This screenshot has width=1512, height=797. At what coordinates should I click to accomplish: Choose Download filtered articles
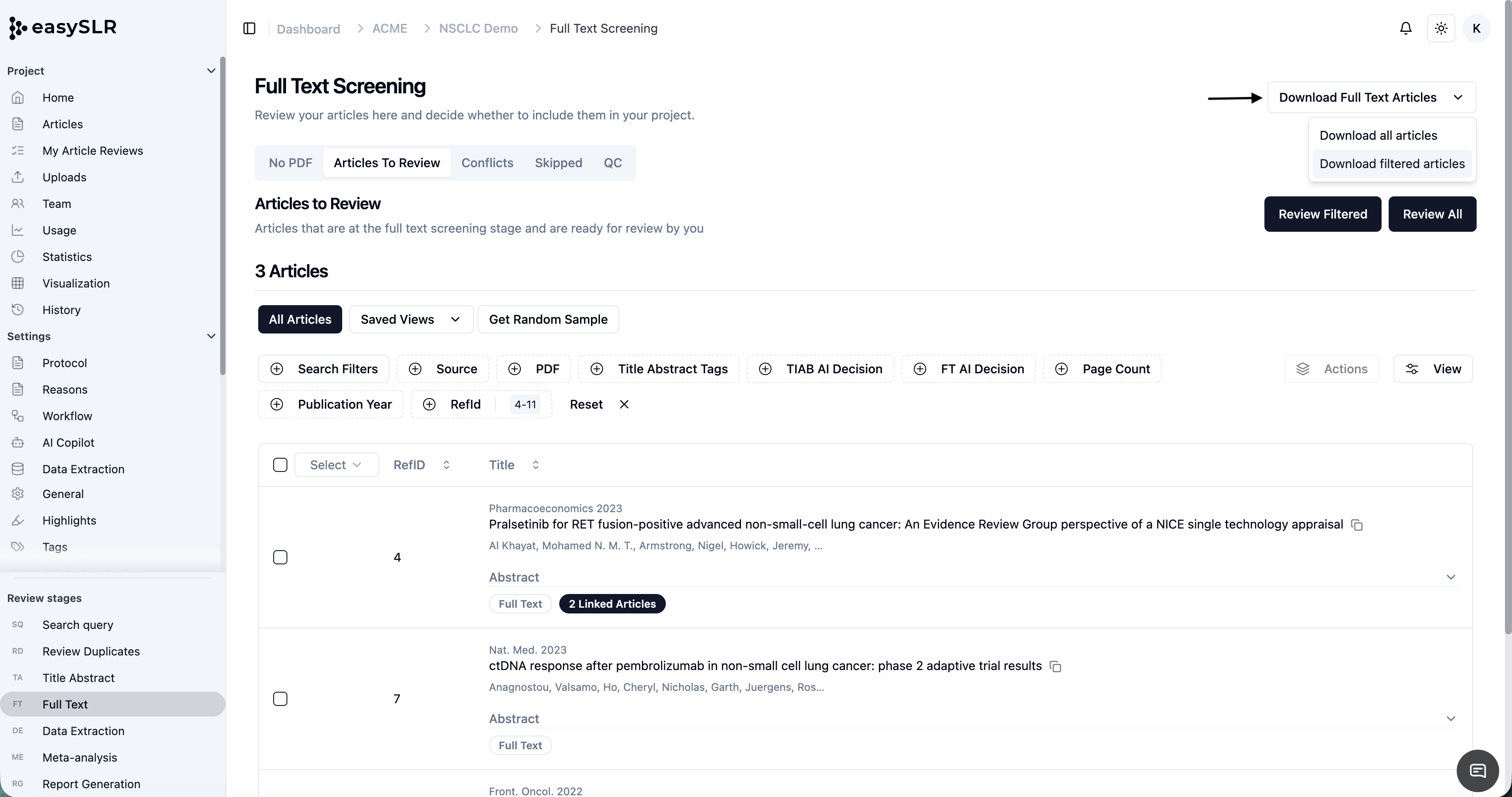tap(1392, 163)
